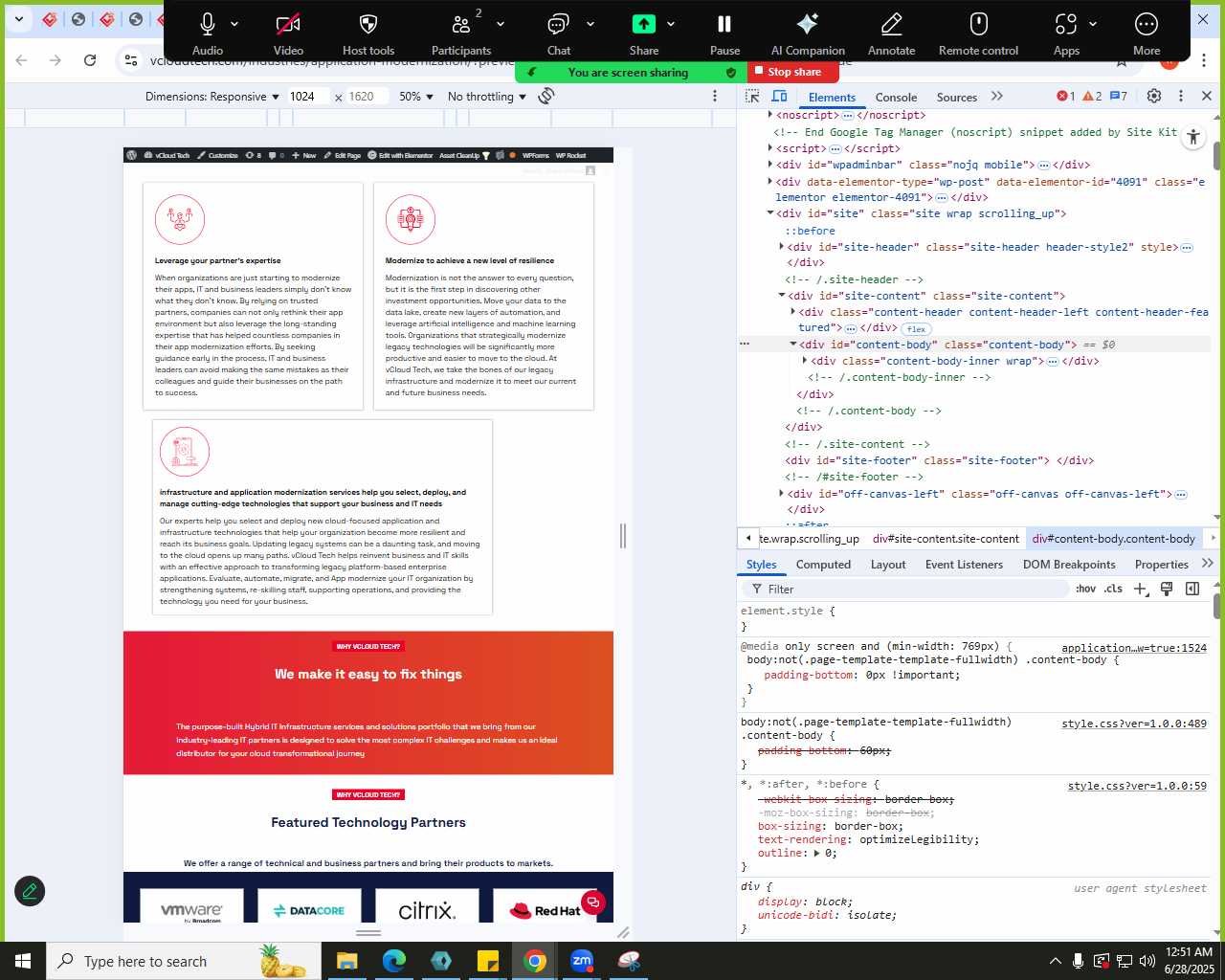This screenshot has height=980, width=1225.
Task: Reload the browser page
Action: pos(90,60)
